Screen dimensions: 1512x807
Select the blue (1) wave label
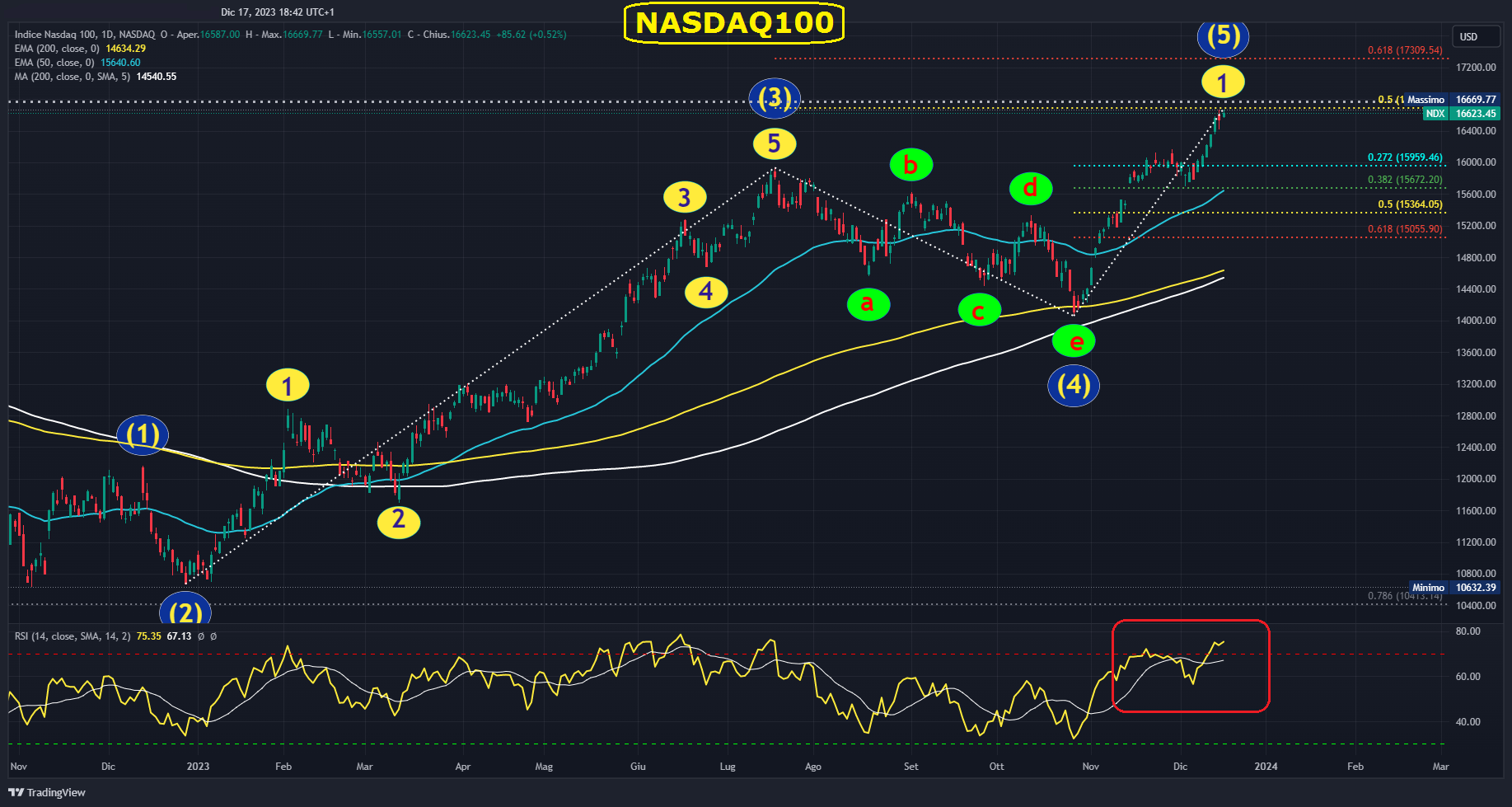[x=143, y=434]
